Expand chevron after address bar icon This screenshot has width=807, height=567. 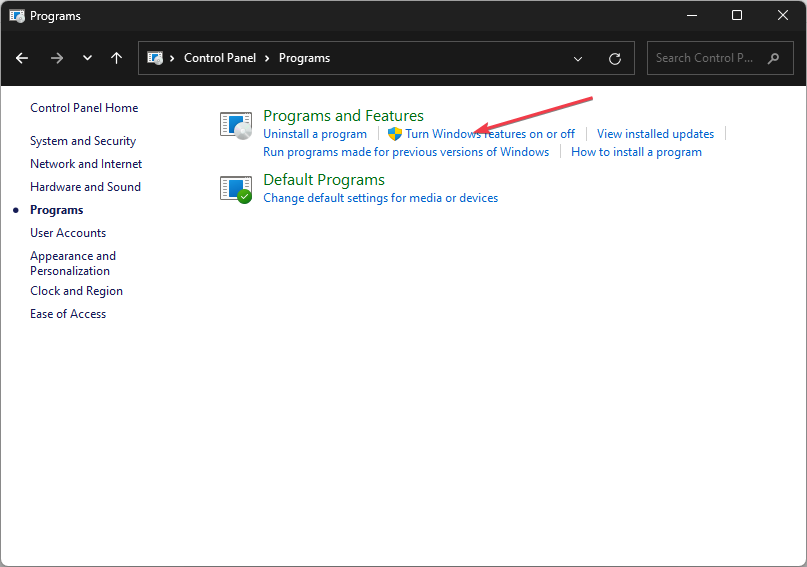172,58
